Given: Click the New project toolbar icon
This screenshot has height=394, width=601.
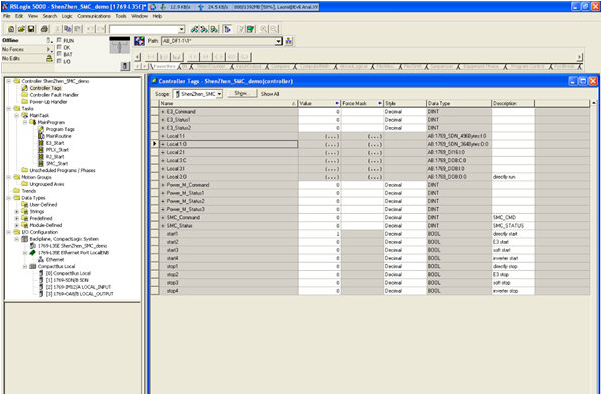Looking at the screenshot, I should pyautogui.click(x=11, y=29).
